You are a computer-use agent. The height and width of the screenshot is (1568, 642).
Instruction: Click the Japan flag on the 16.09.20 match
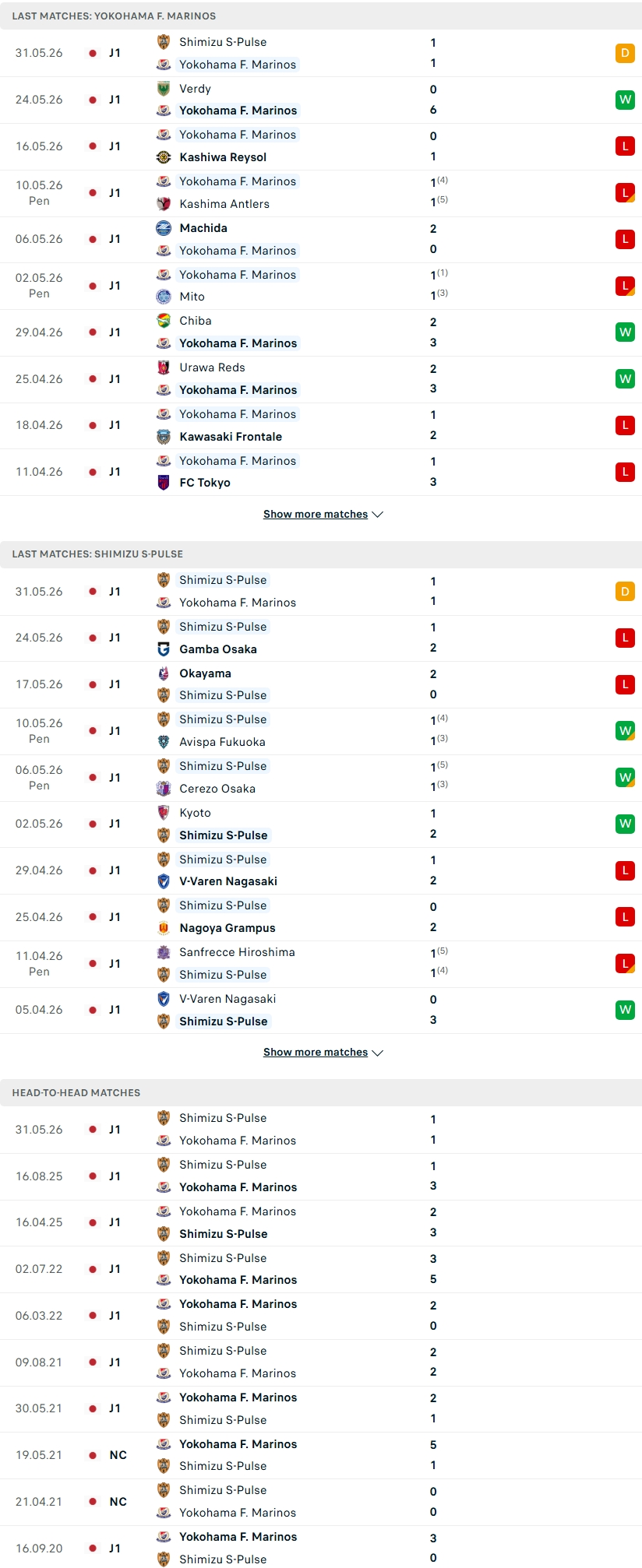pyautogui.click(x=93, y=1549)
